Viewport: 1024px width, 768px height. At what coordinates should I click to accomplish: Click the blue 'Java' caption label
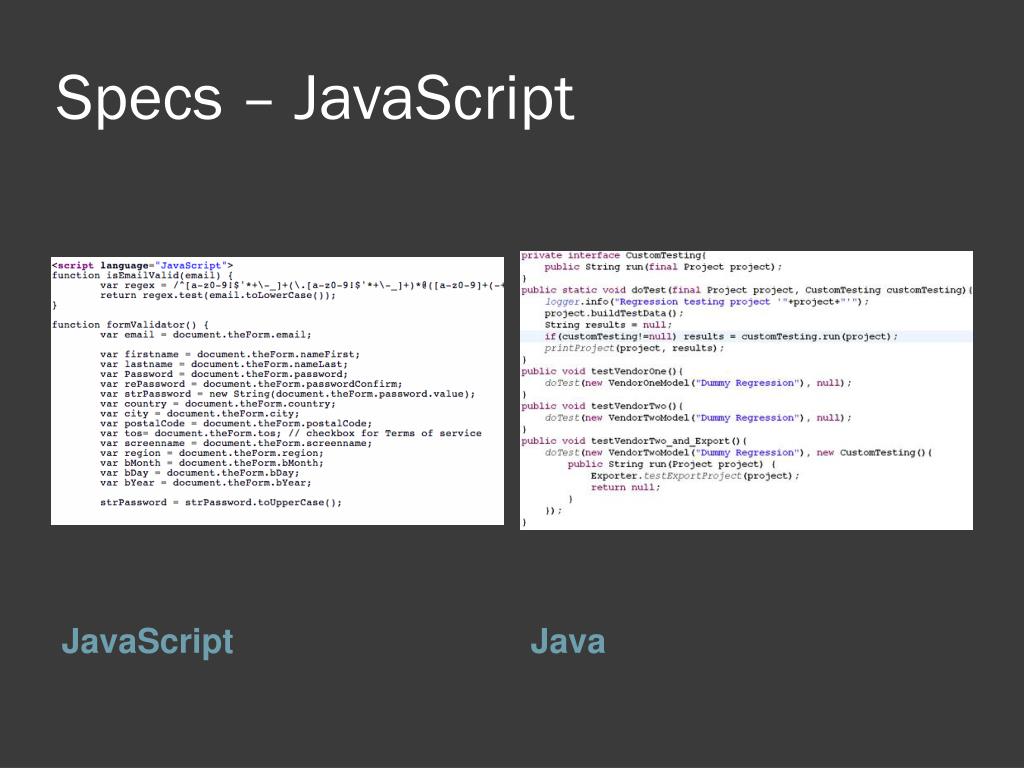568,641
